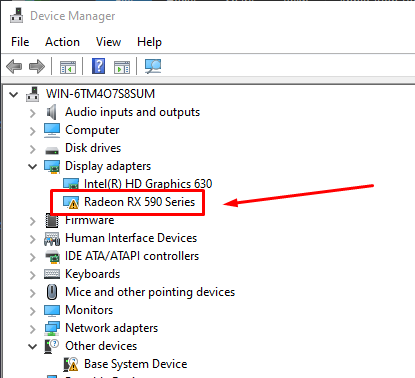Screen dimensions: 415x378
Task: Click the Forward arrow toolbar icon
Action: pyautogui.click(x=37, y=66)
